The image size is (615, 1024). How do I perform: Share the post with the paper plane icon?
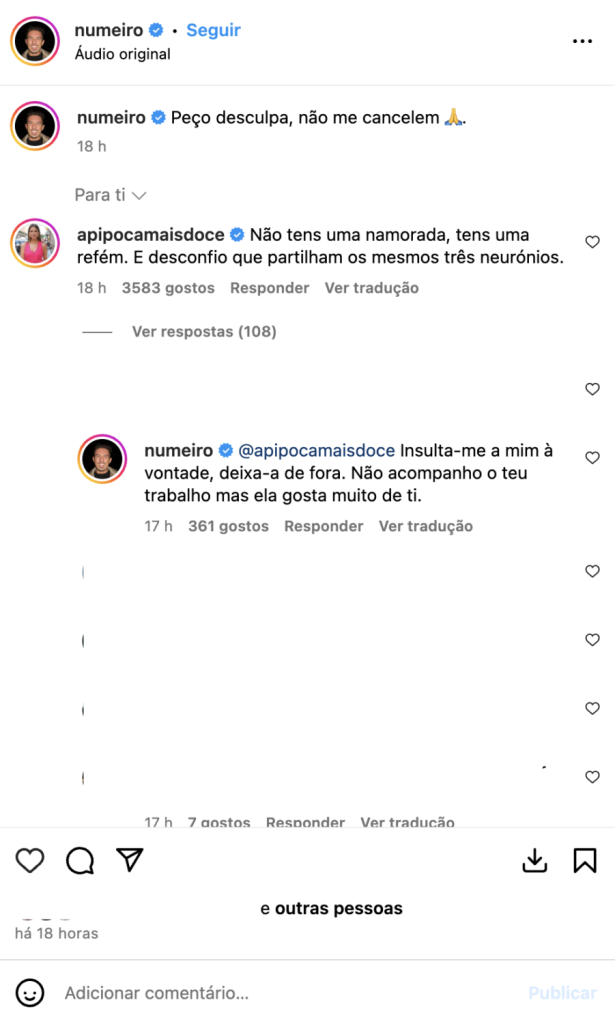click(x=129, y=859)
